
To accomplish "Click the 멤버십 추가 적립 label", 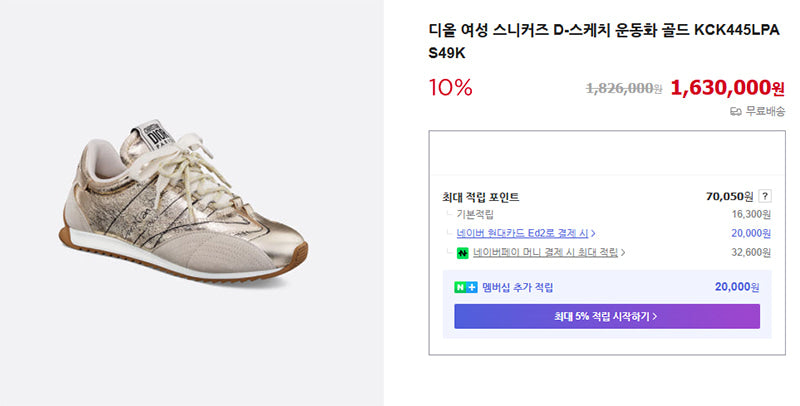I will pos(517,288).
